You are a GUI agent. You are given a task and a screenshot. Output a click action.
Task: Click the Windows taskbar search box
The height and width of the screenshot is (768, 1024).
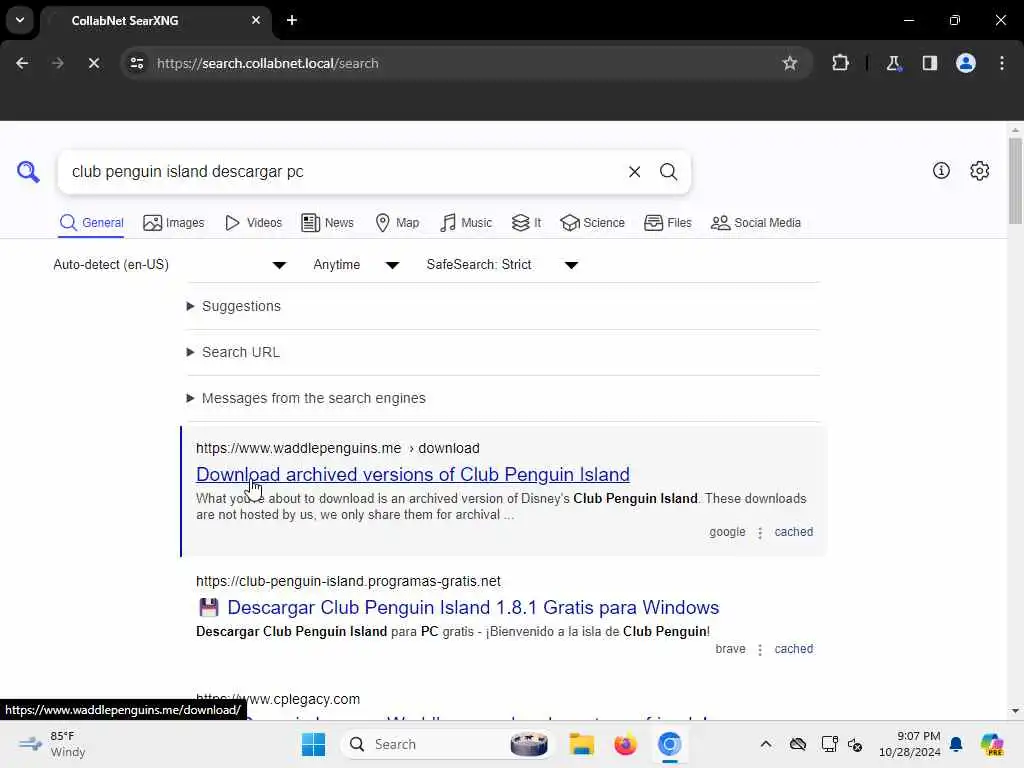pos(446,744)
